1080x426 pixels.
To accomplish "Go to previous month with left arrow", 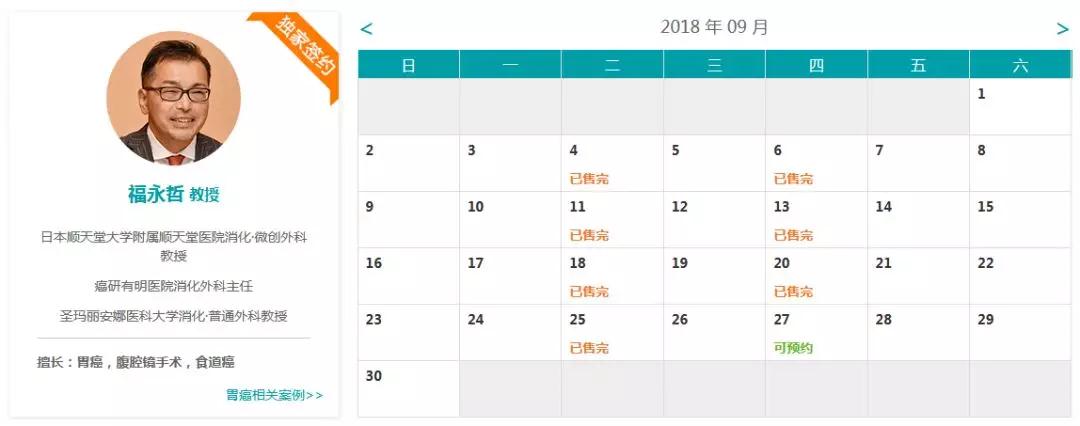I will [366, 29].
